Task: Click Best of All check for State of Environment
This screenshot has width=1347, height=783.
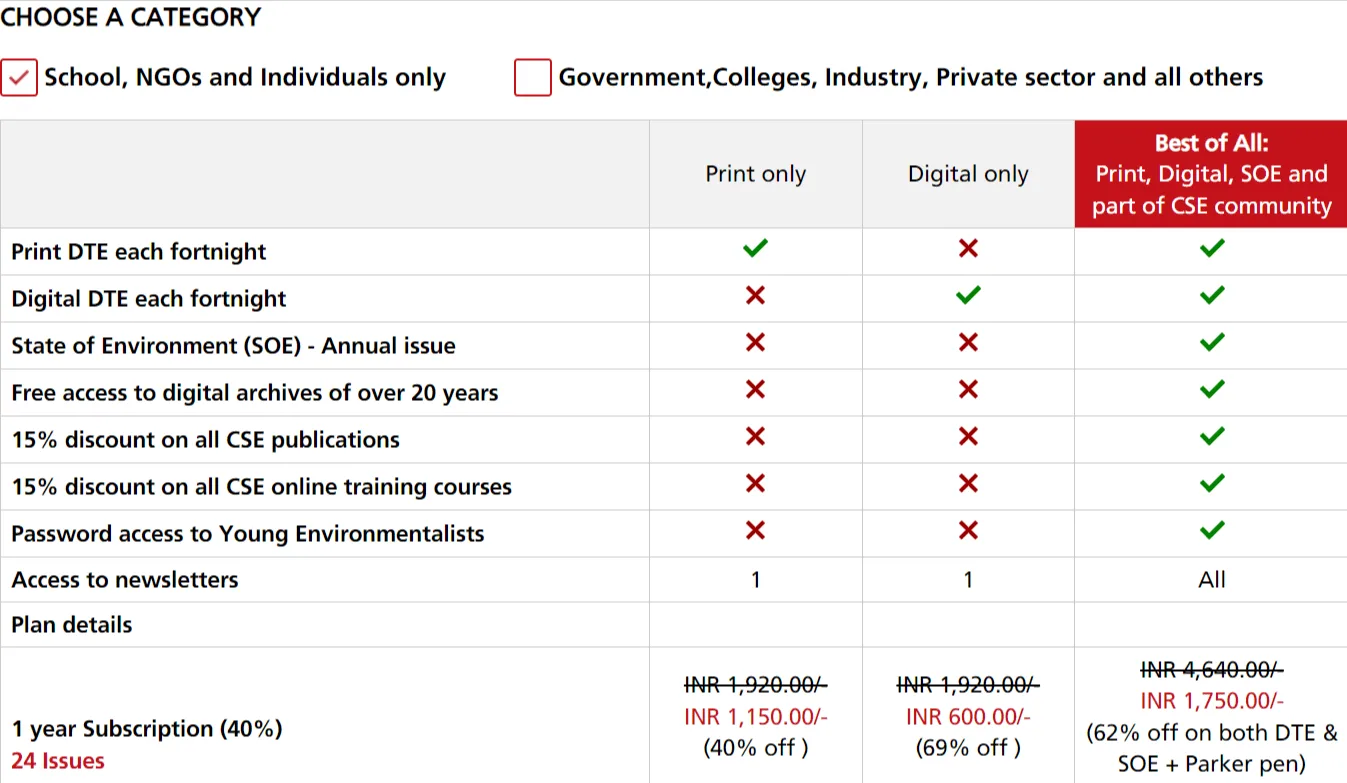Action: pos(1212,342)
